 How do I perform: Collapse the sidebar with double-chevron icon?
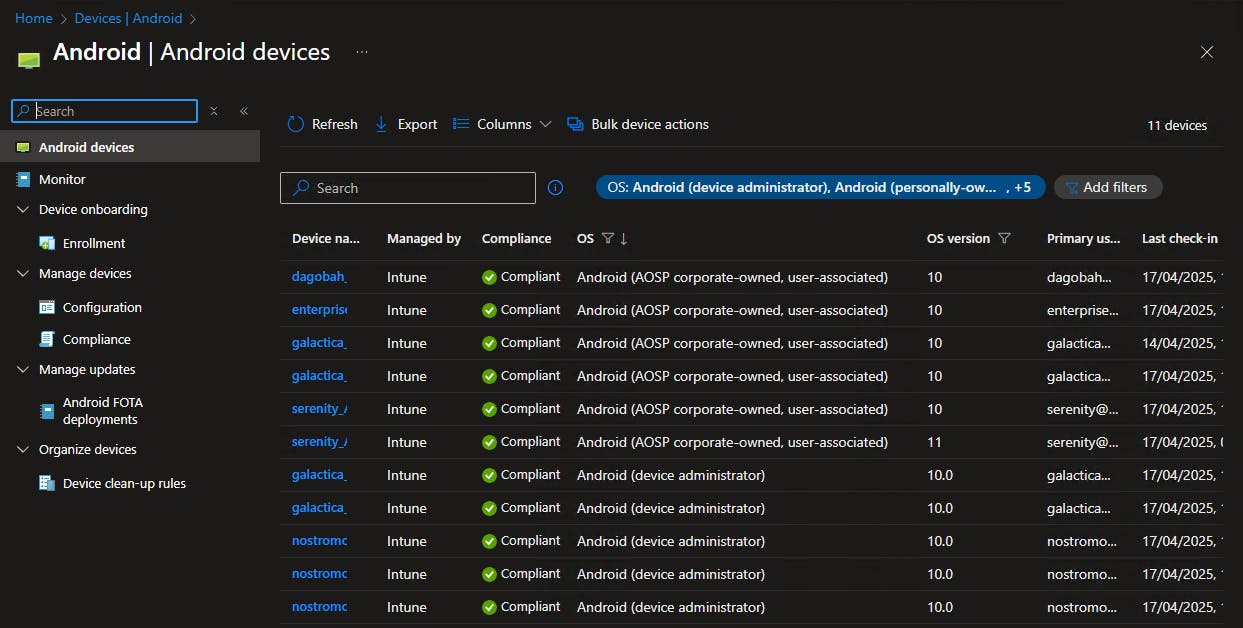click(244, 111)
